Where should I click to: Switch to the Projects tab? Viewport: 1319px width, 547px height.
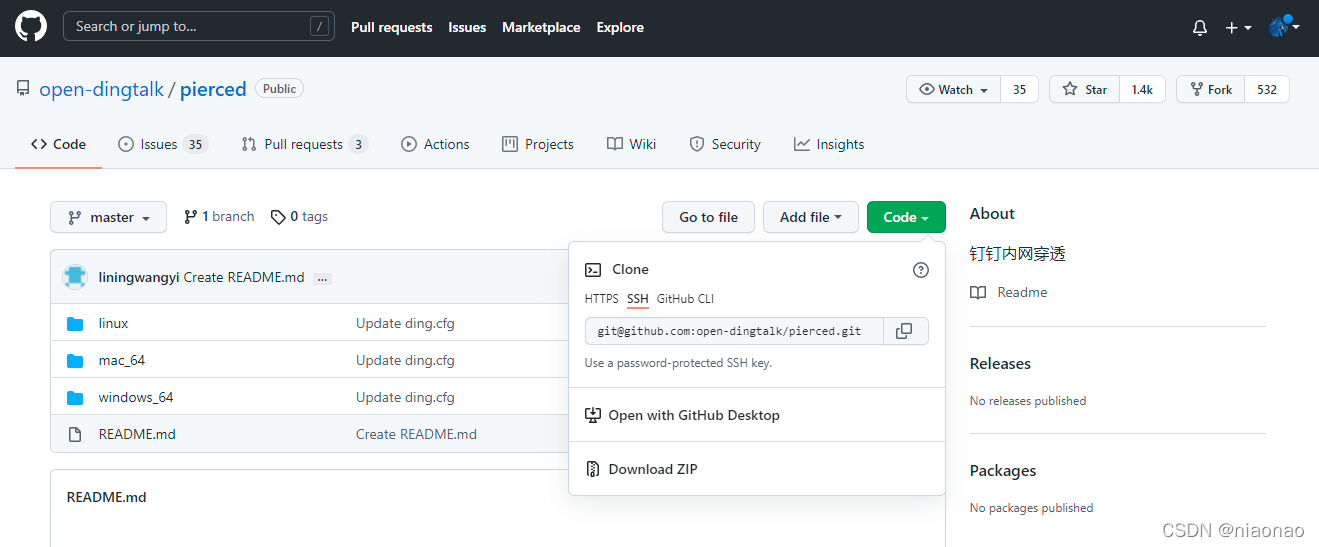[538, 144]
